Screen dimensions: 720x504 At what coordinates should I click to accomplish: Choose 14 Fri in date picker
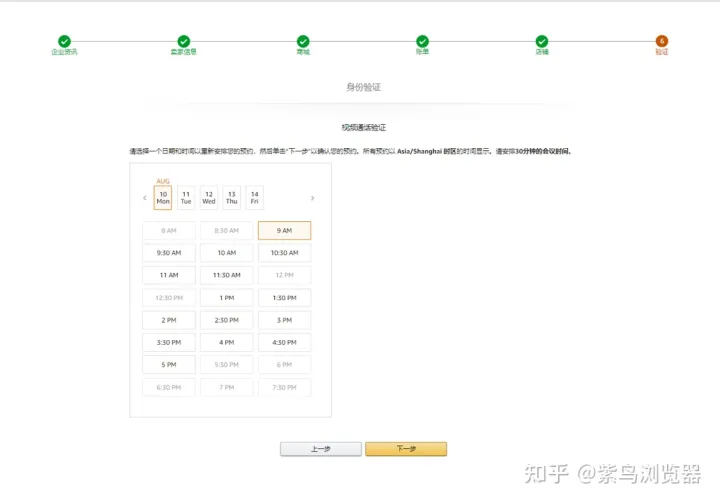(255, 197)
